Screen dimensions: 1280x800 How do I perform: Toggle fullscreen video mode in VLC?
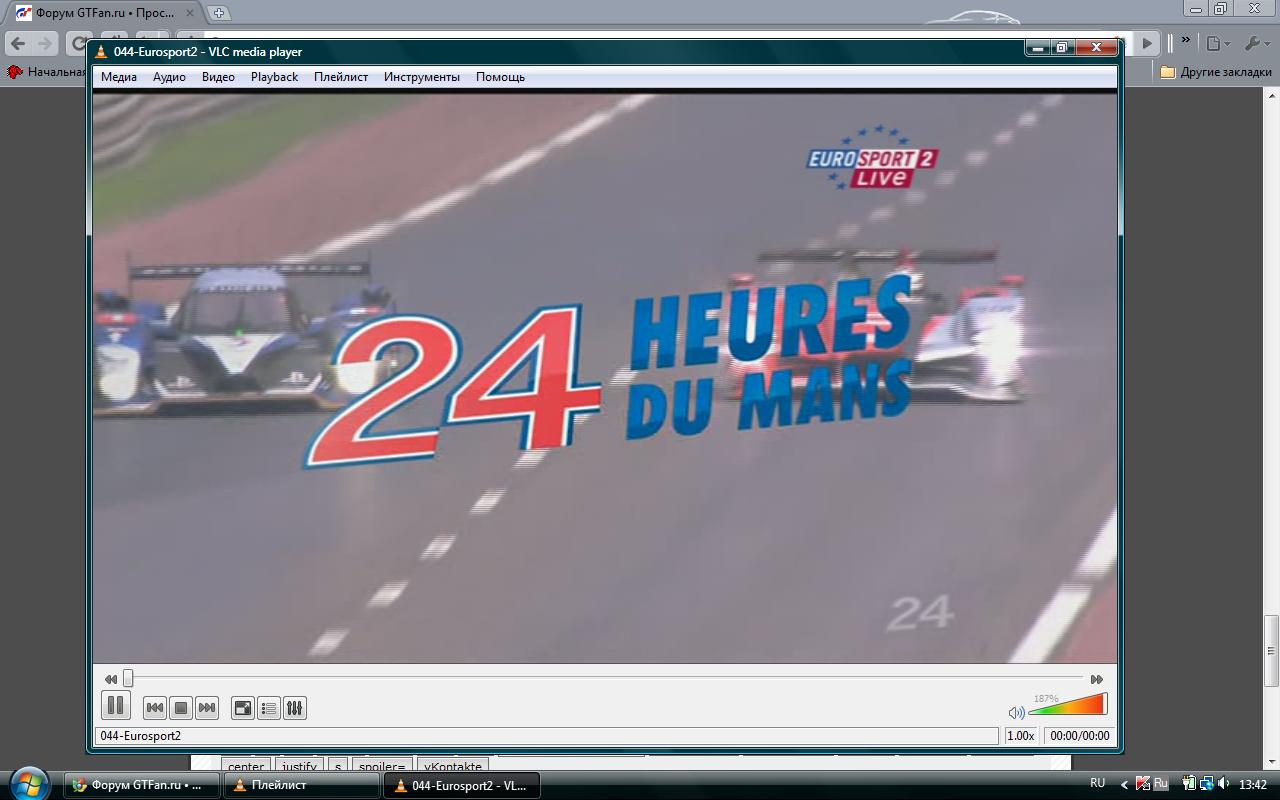pos(243,708)
